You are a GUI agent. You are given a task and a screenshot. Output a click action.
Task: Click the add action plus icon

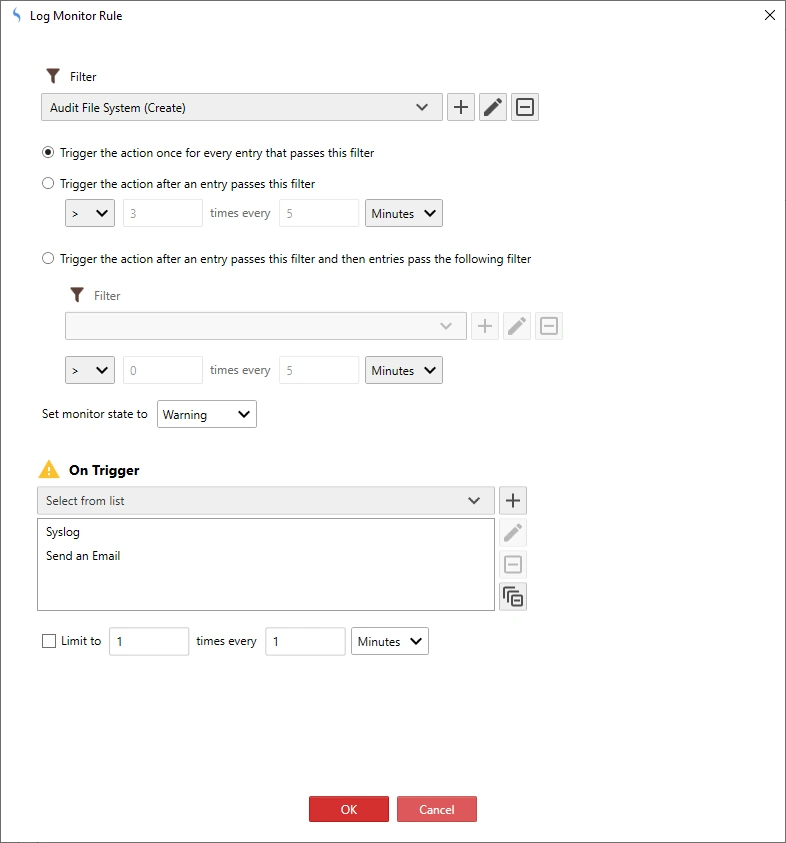(x=513, y=501)
